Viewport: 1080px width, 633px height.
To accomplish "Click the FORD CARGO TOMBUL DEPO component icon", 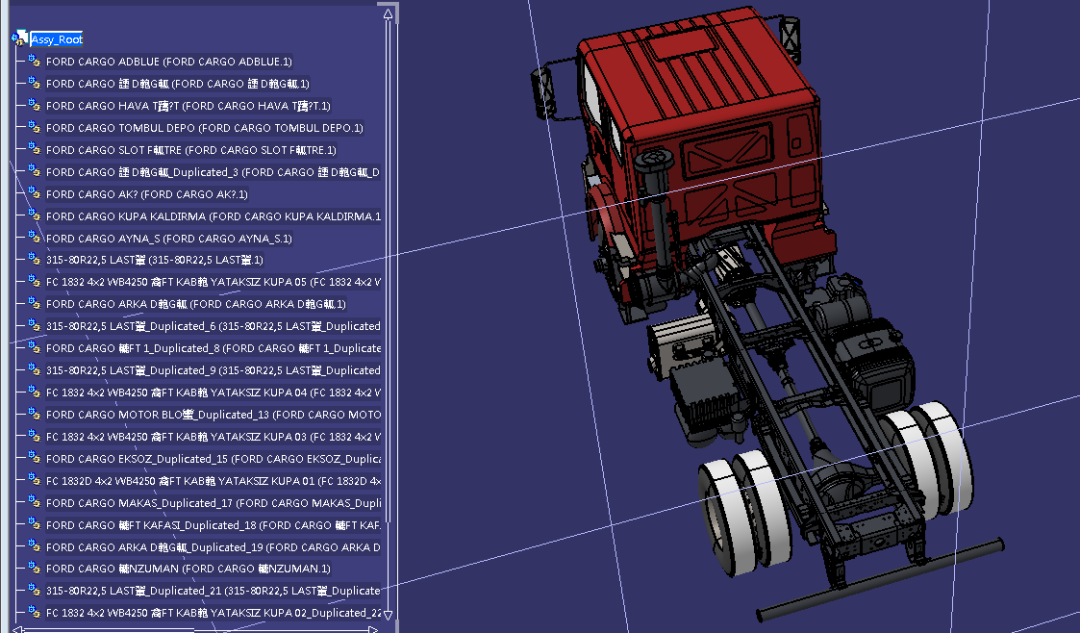I will point(34,127).
